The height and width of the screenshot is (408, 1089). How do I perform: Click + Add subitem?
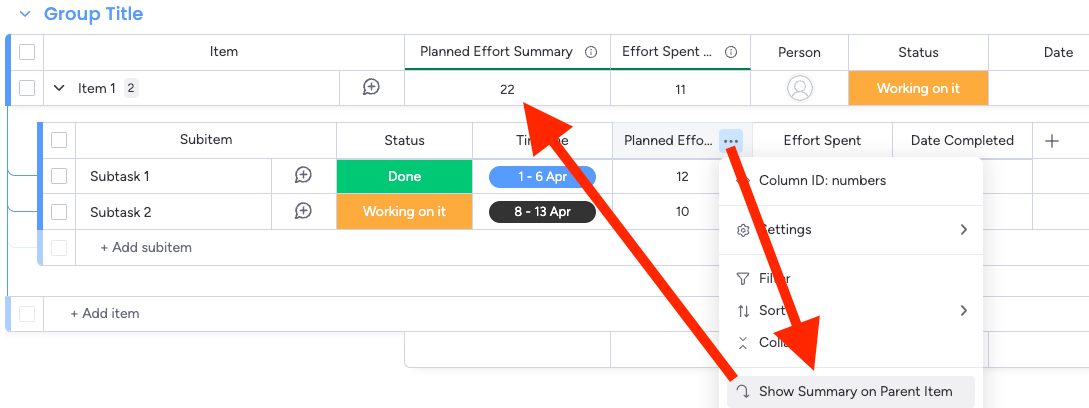146,247
